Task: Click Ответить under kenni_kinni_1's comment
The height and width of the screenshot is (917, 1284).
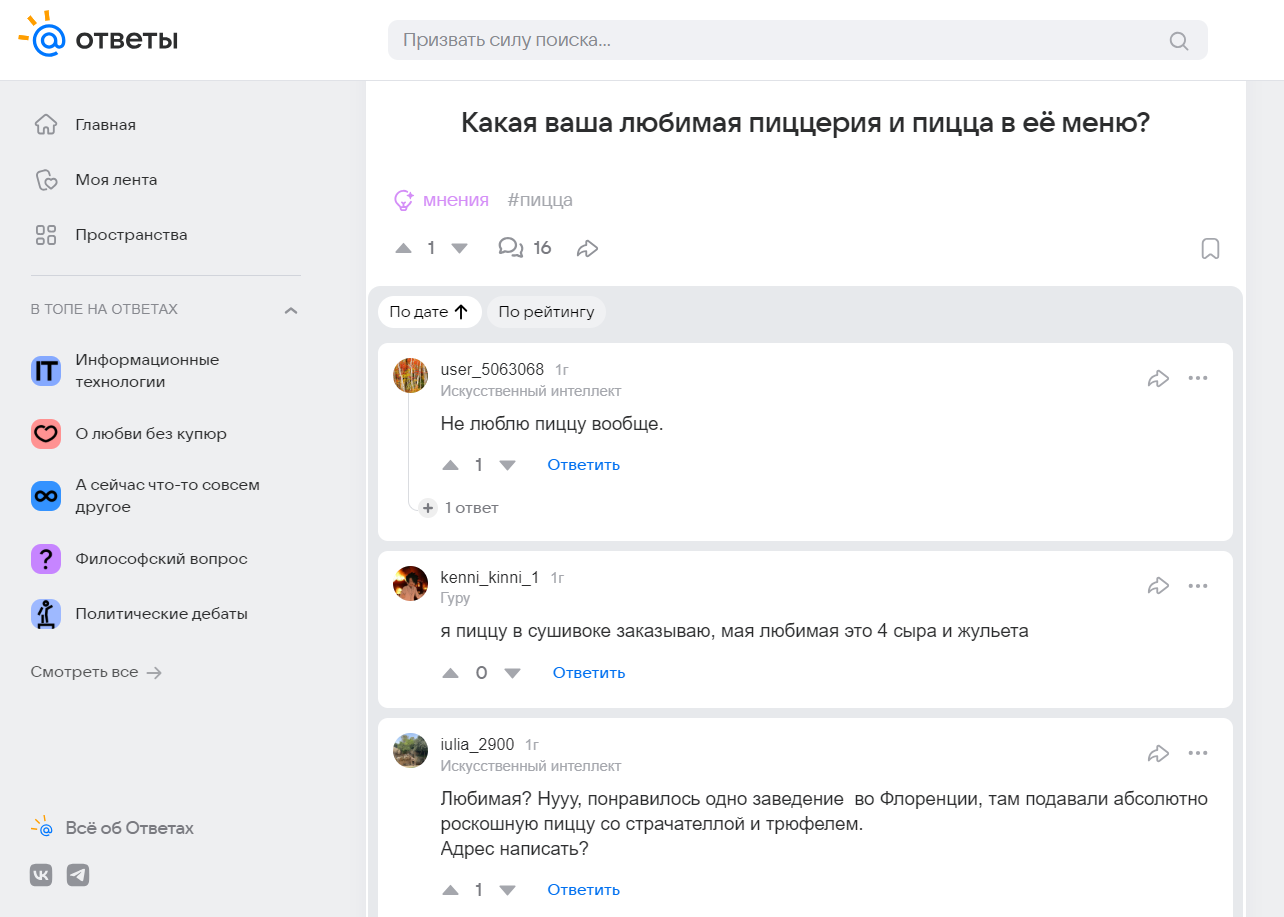Action: point(588,672)
